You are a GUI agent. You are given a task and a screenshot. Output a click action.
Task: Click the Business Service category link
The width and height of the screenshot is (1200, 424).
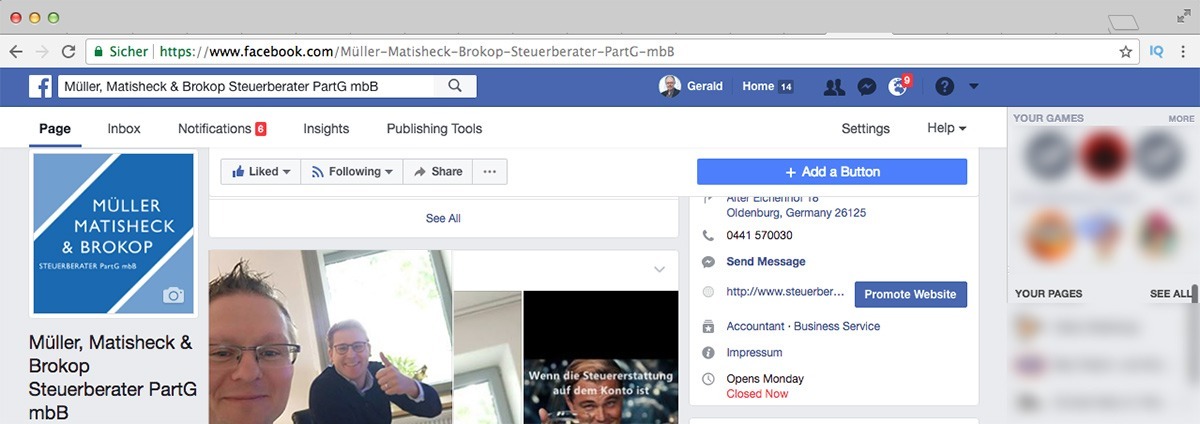tap(837, 326)
